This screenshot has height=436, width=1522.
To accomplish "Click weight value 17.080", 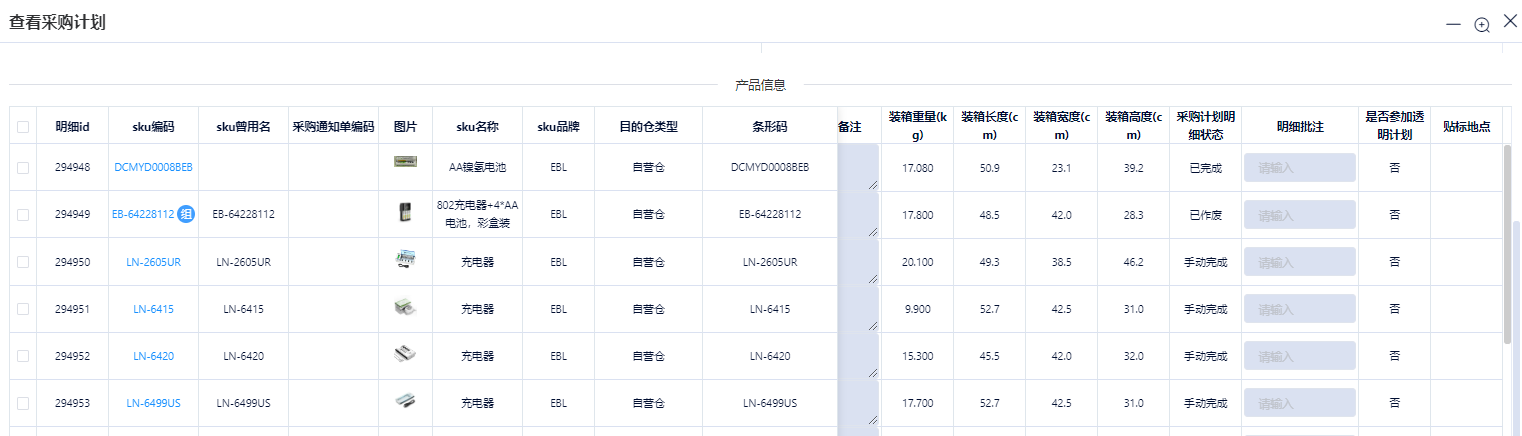I will click(917, 168).
